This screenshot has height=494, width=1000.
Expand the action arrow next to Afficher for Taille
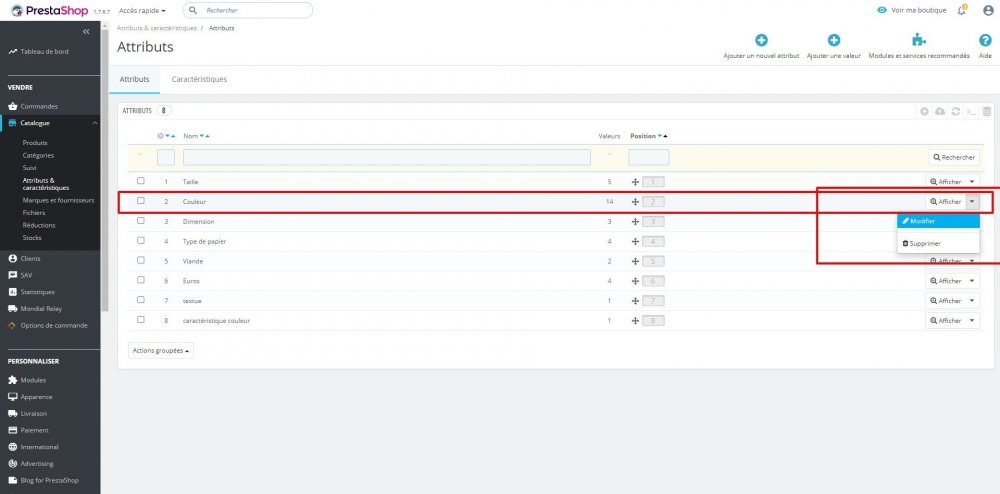[973, 182]
